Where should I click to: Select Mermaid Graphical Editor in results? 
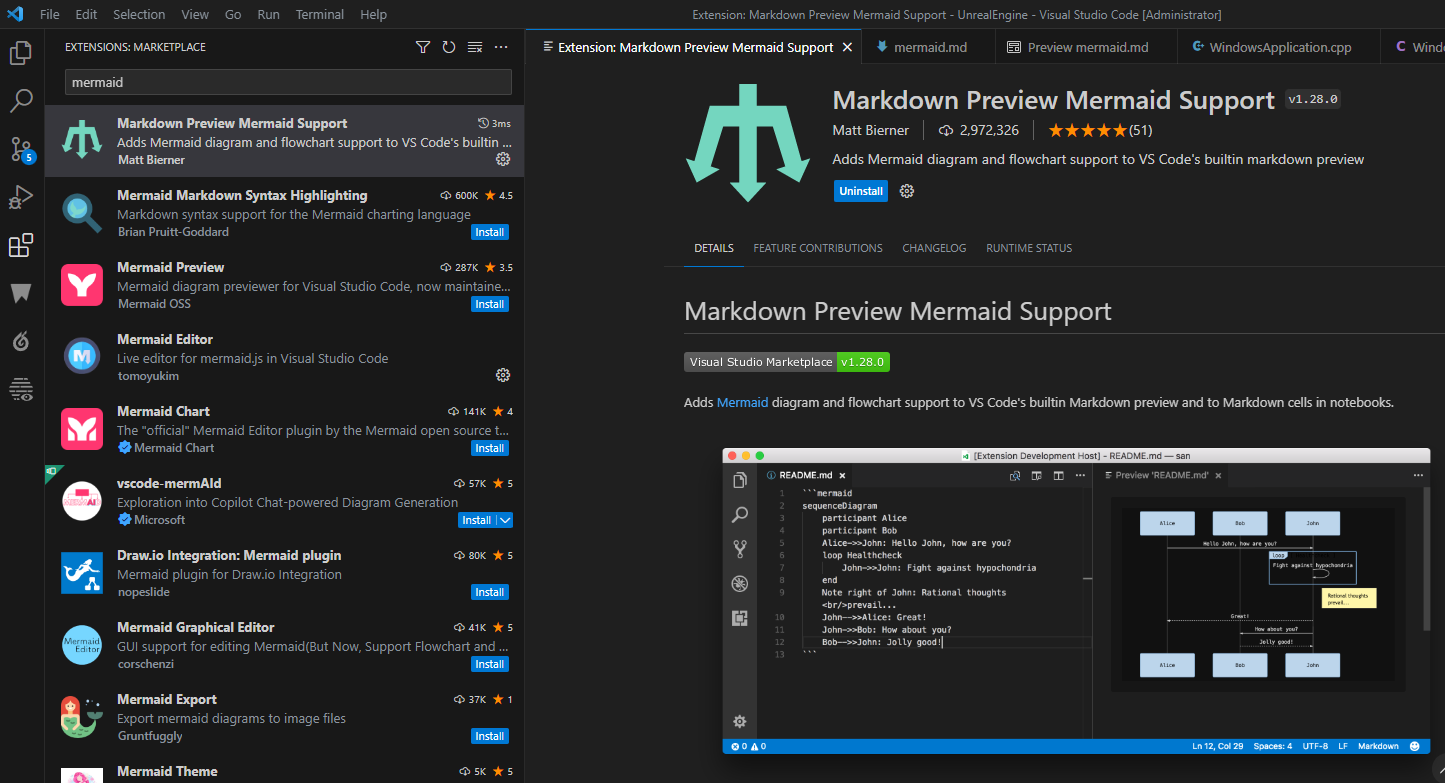(284, 645)
